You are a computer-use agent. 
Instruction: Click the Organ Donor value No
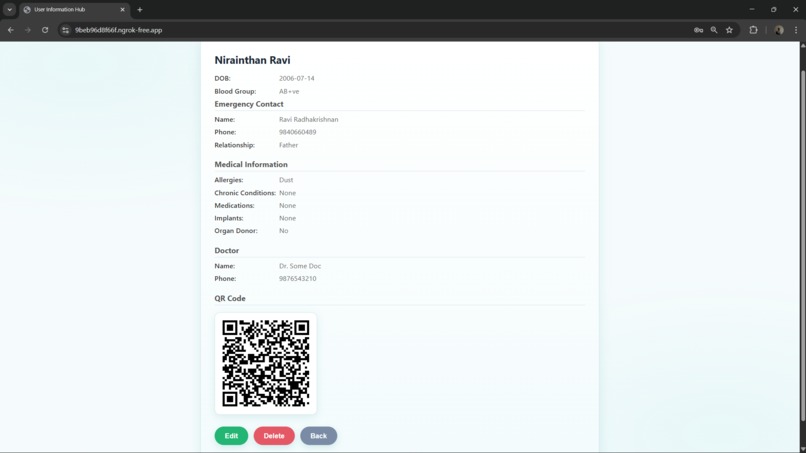pos(283,231)
